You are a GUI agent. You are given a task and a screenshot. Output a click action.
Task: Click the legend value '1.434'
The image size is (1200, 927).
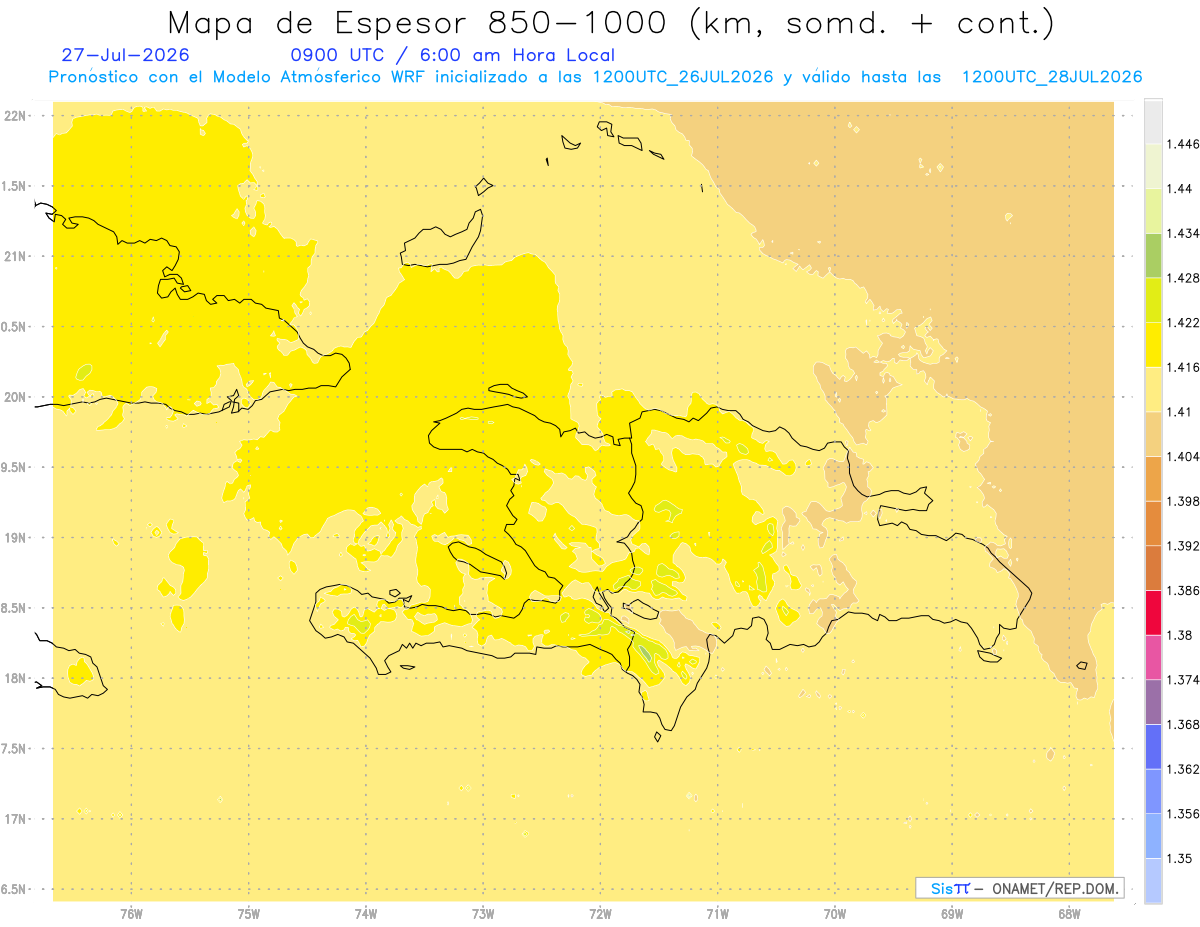pos(1183,233)
